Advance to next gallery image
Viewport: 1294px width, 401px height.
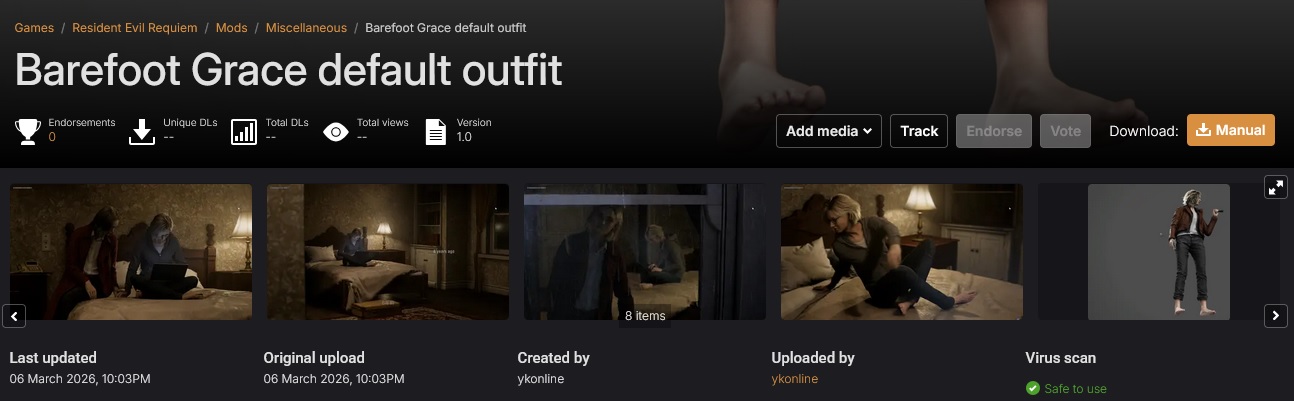pos(1276,316)
